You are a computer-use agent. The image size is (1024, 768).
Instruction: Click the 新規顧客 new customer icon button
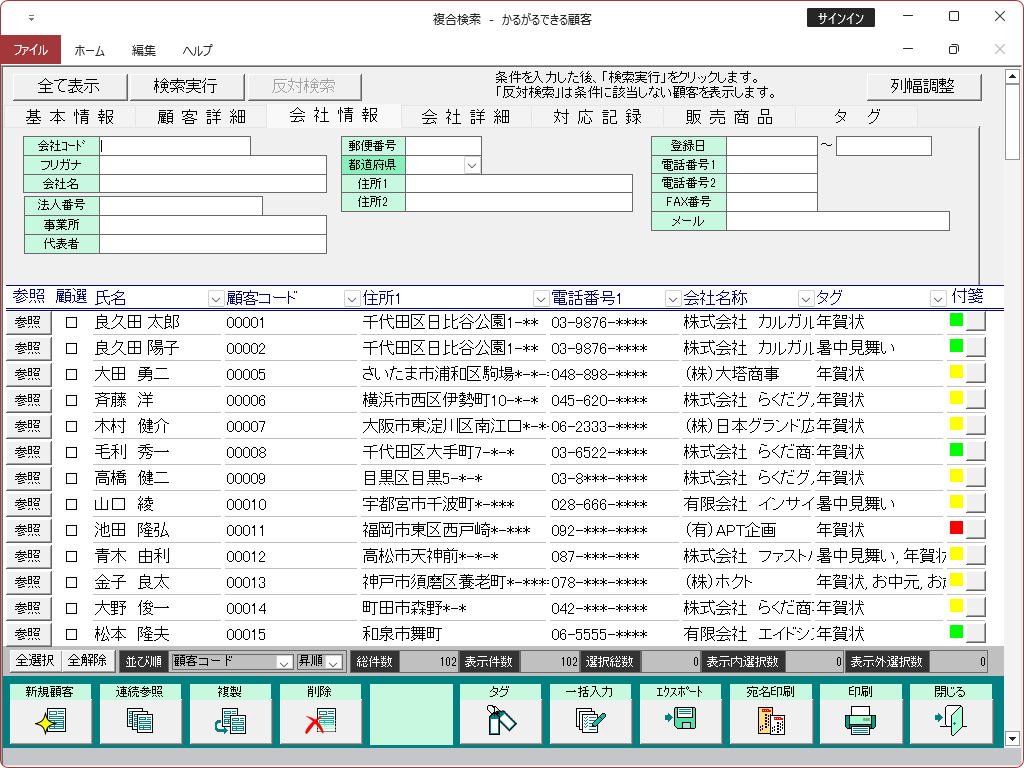49,719
